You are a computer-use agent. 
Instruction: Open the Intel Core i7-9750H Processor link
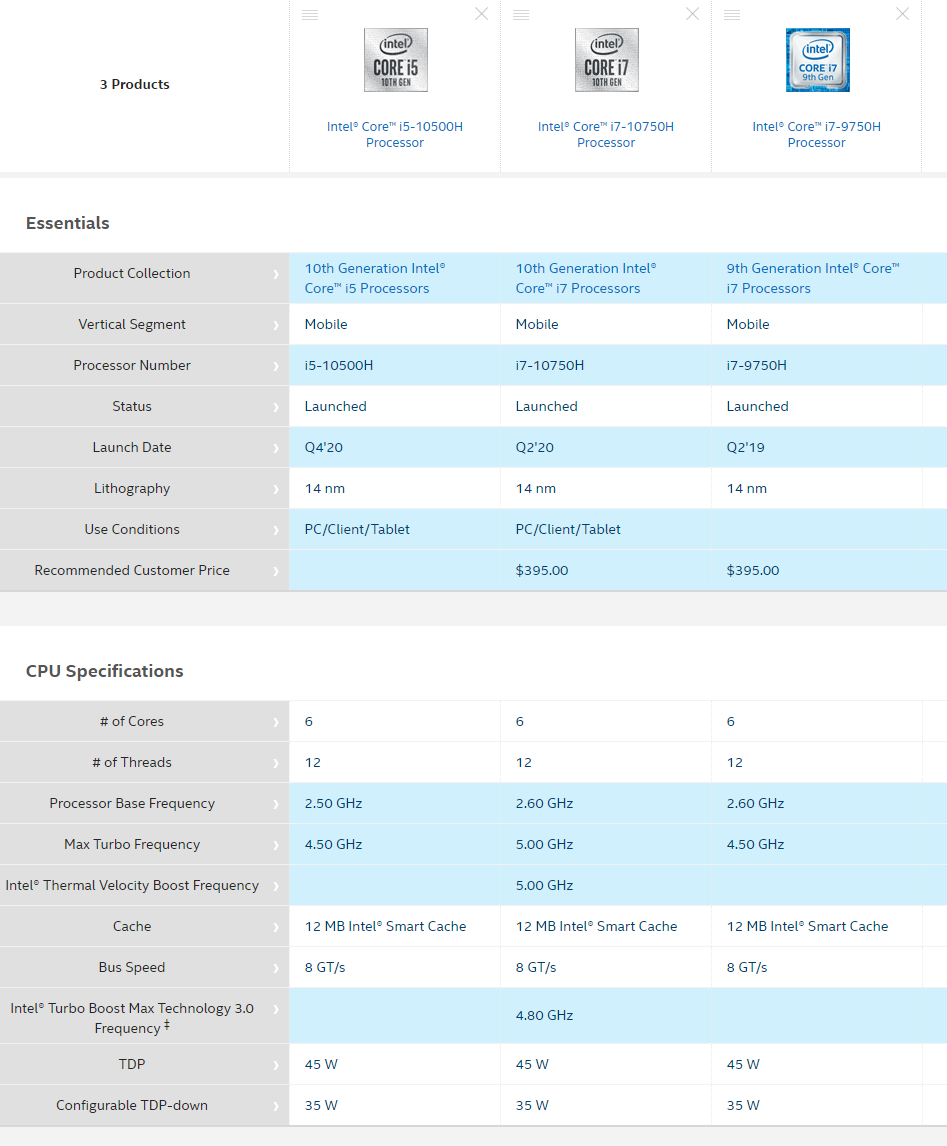817,134
